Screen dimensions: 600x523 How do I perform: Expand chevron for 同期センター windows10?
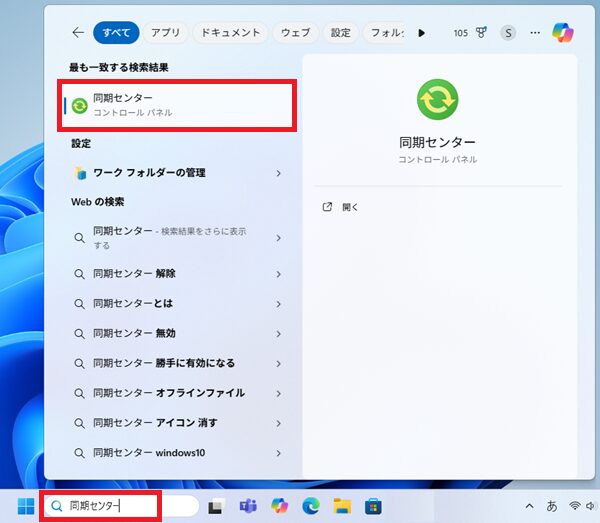point(279,453)
